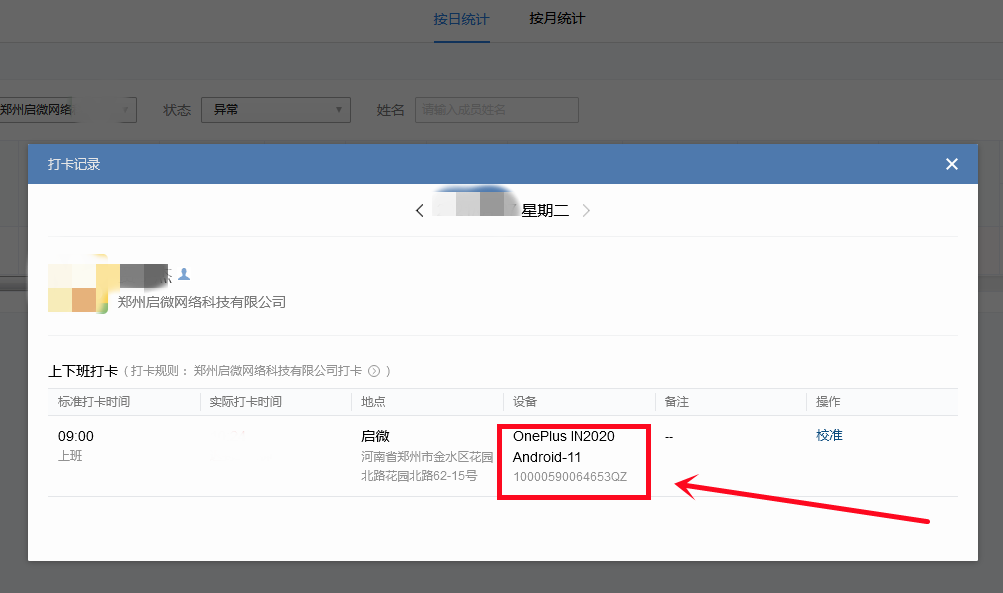Click the 地点 column header
The width and height of the screenshot is (1003, 593).
click(x=374, y=402)
